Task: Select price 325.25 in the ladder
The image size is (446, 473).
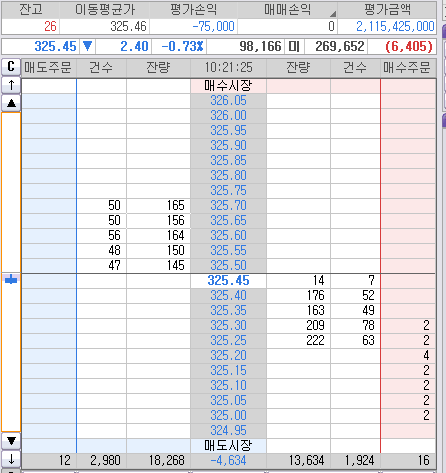Action: [228, 341]
